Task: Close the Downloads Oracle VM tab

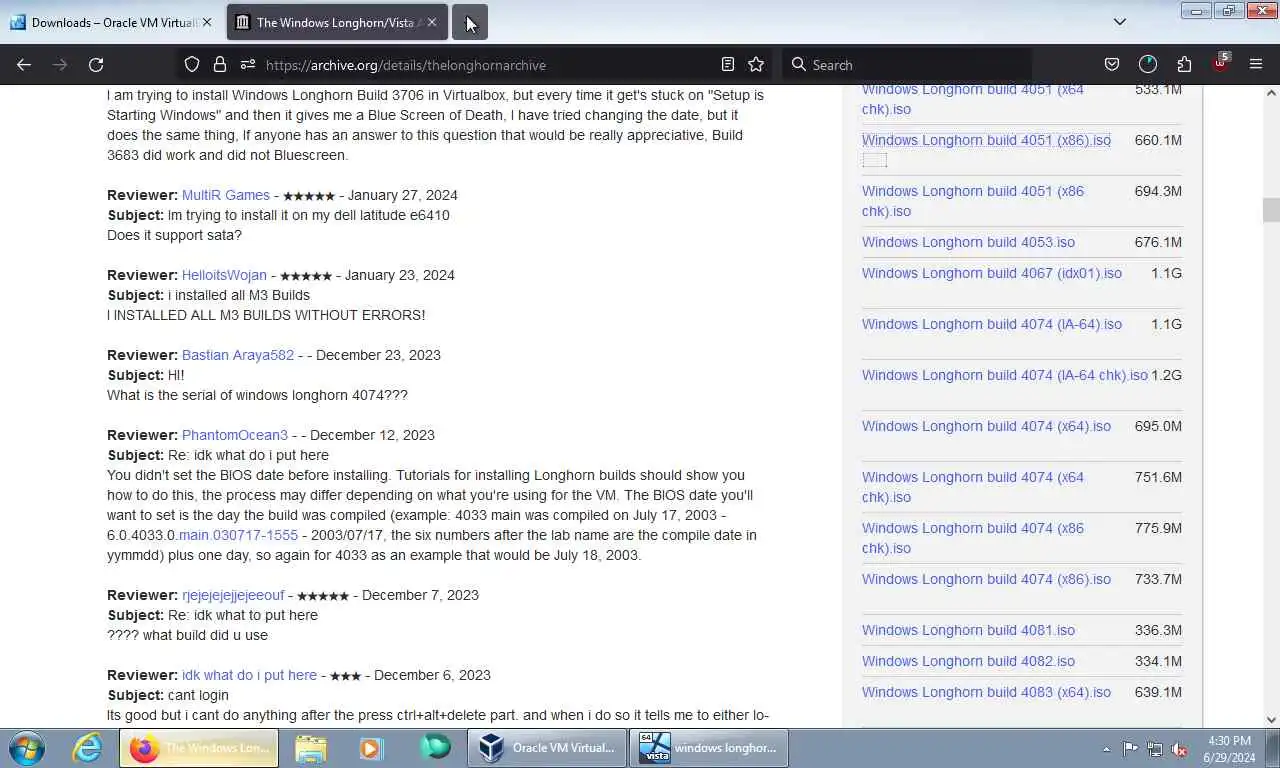Action: click(206, 22)
